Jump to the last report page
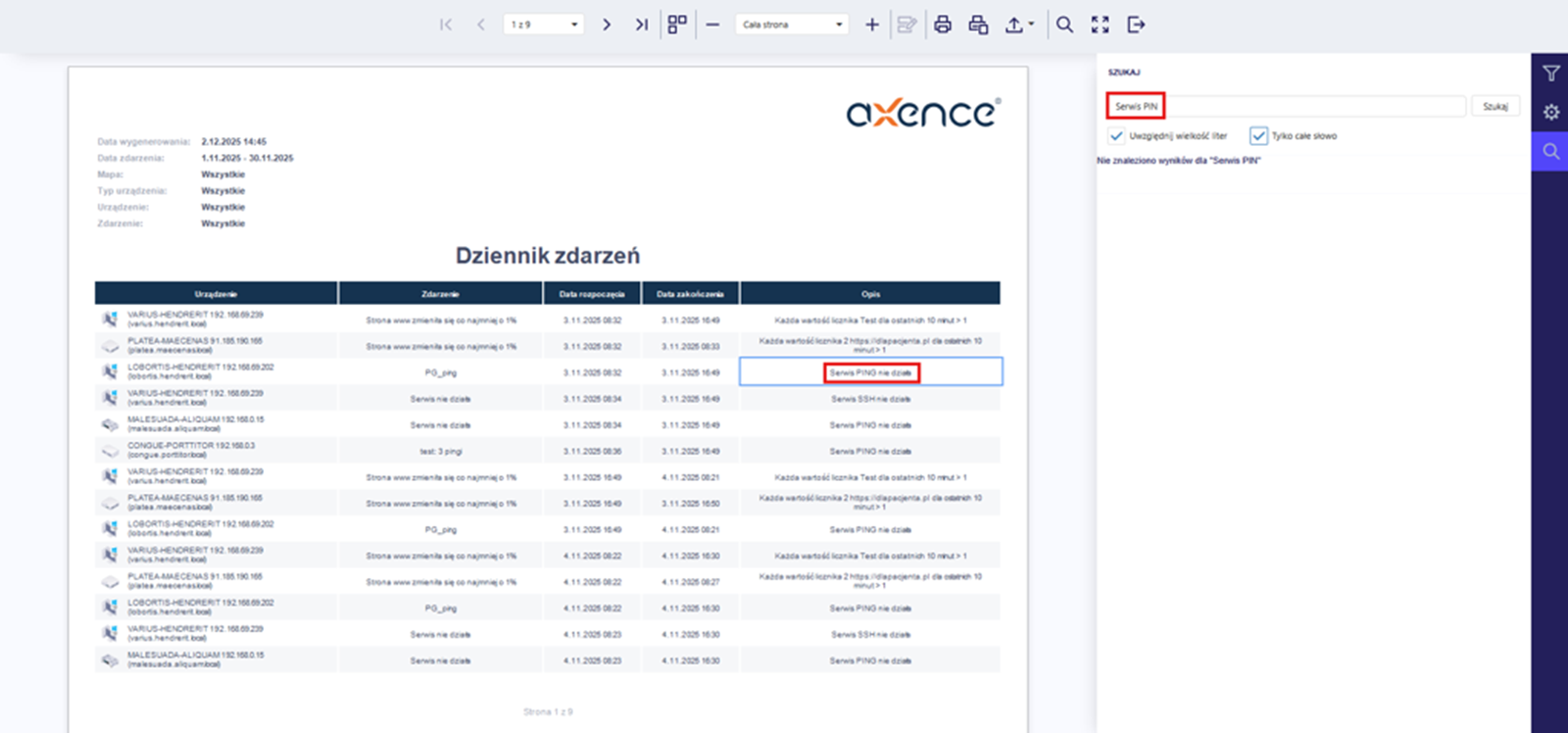 point(641,24)
